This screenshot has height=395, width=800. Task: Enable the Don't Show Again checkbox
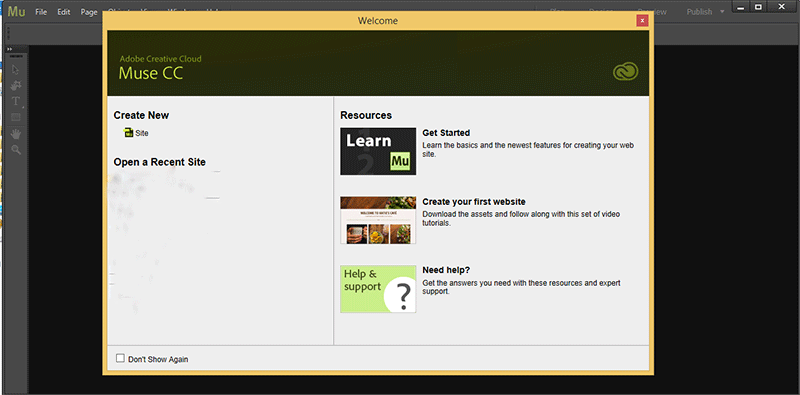(x=120, y=358)
